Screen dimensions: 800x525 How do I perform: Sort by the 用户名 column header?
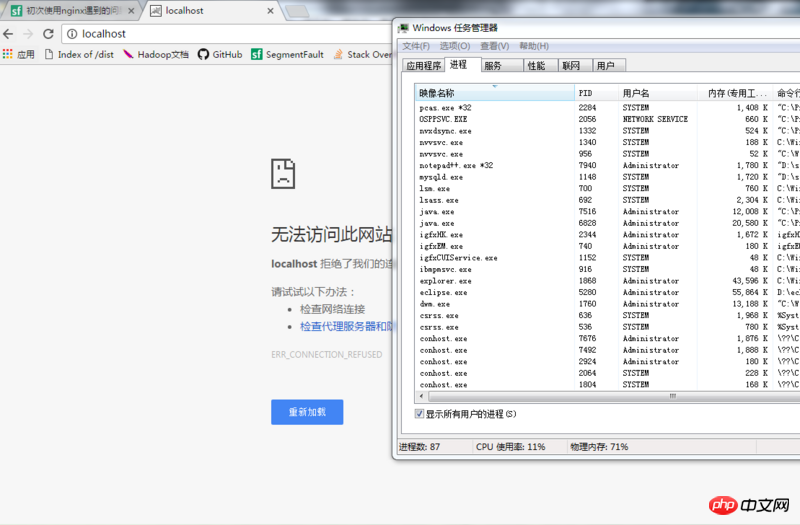pos(658,93)
